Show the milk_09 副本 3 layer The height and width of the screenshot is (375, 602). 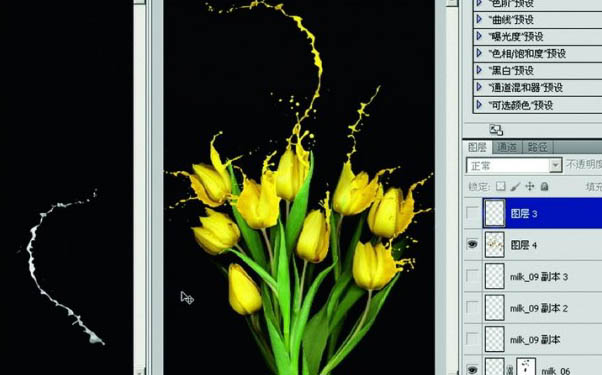click(x=472, y=276)
